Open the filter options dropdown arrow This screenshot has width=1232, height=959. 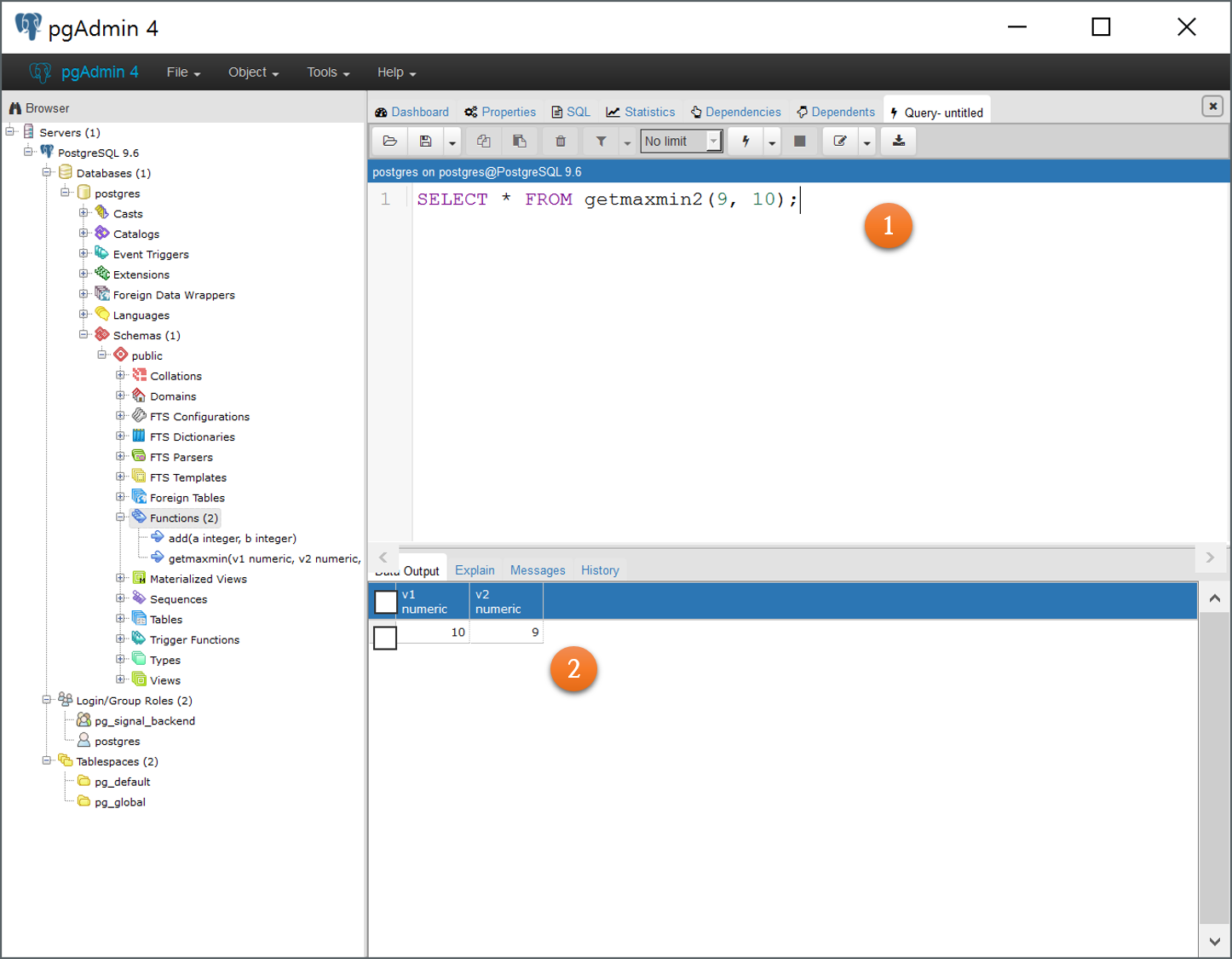pos(628,142)
